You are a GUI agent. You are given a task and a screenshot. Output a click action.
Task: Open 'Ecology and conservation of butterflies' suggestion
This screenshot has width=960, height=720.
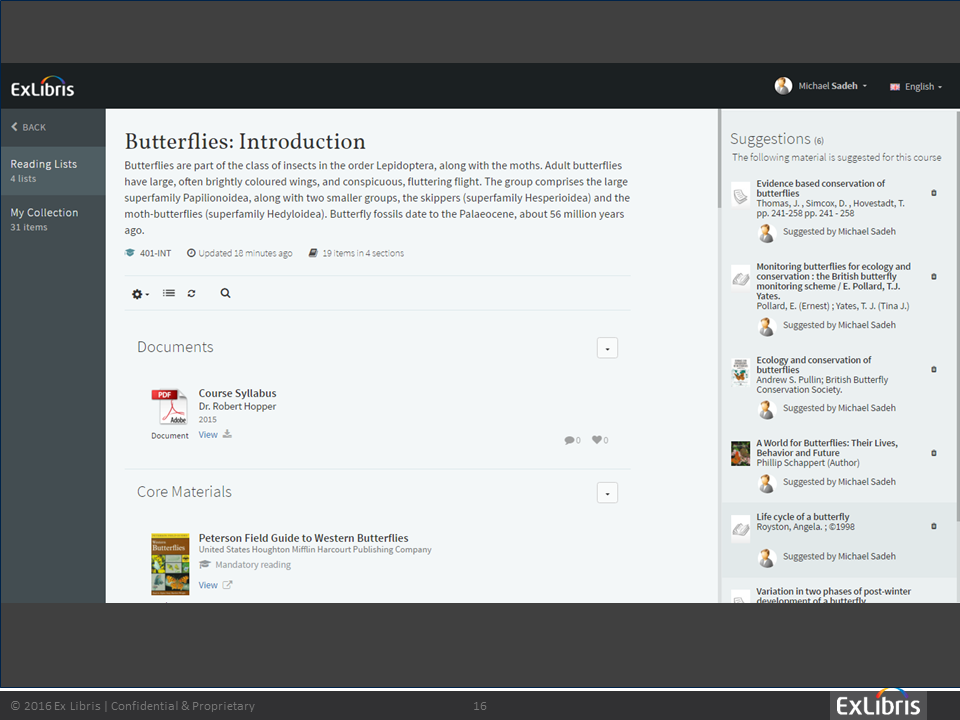click(x=813, y=365)
